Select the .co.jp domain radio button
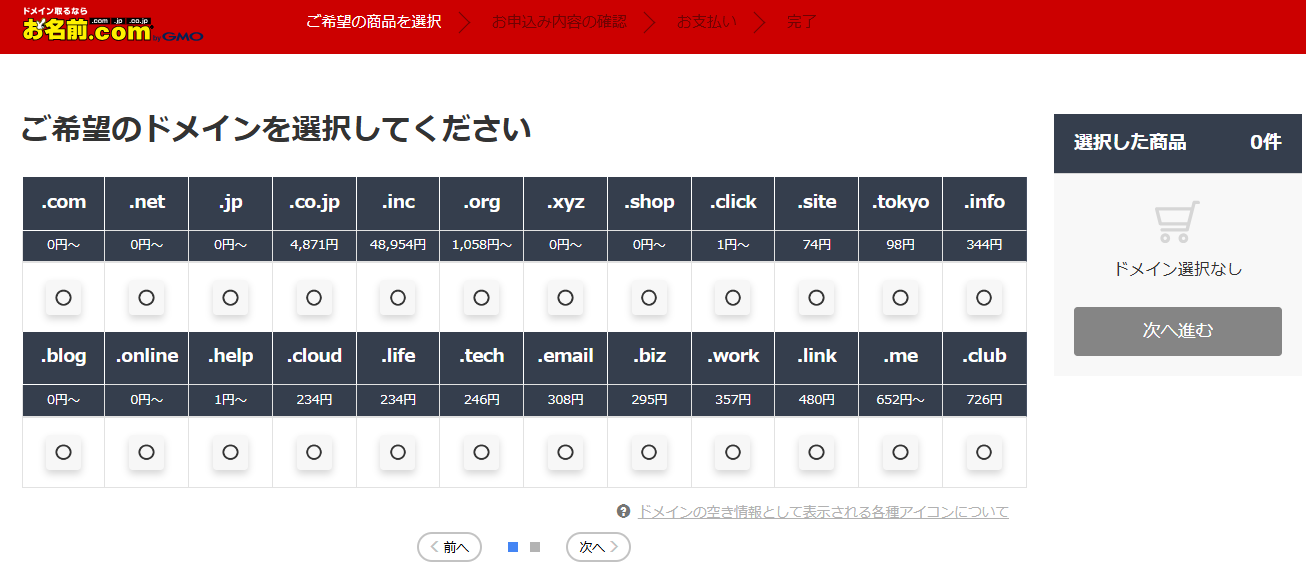The height and width of the screenshot is (572, 1306). click(314, 297)
